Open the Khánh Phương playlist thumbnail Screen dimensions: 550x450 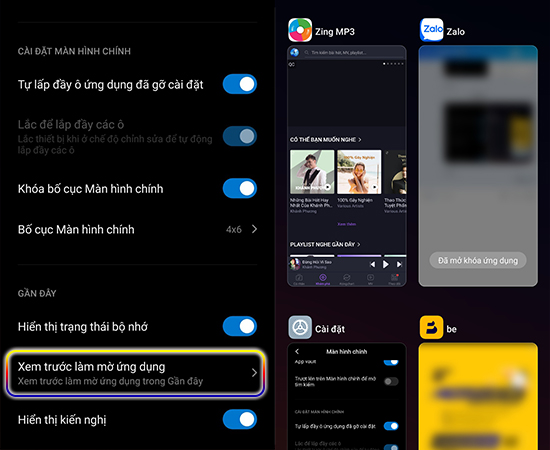point(312,172)
